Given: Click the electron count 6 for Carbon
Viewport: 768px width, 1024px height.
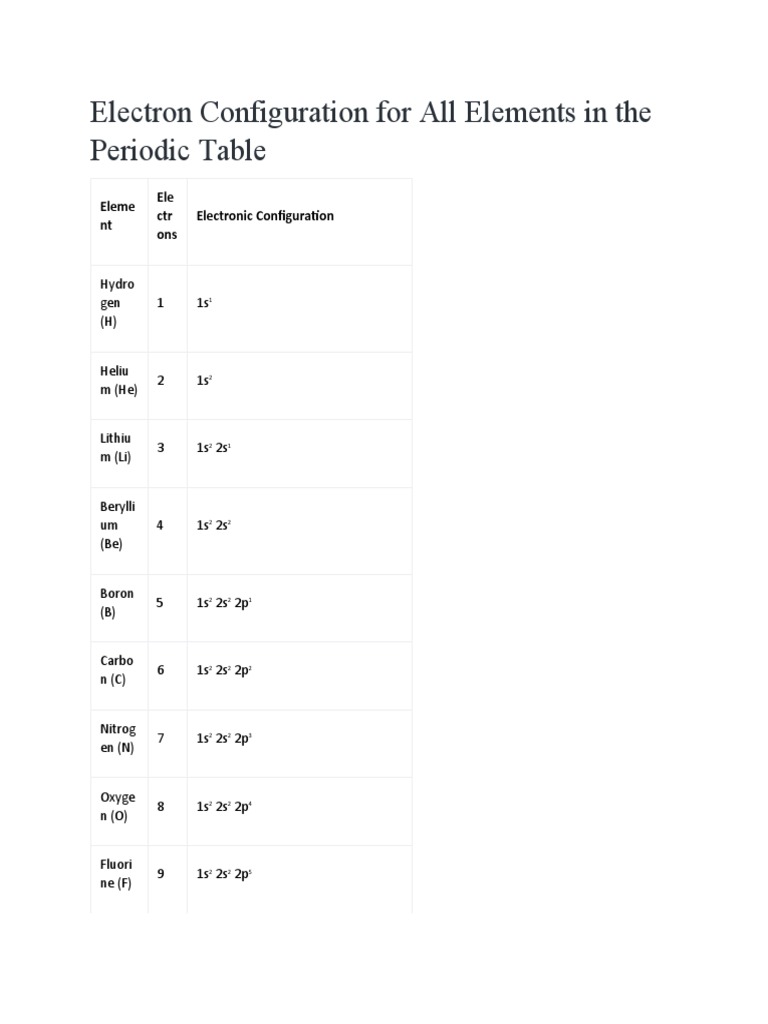Looking at the screenshot, I should pyautogui.click(x=160, y=671).
